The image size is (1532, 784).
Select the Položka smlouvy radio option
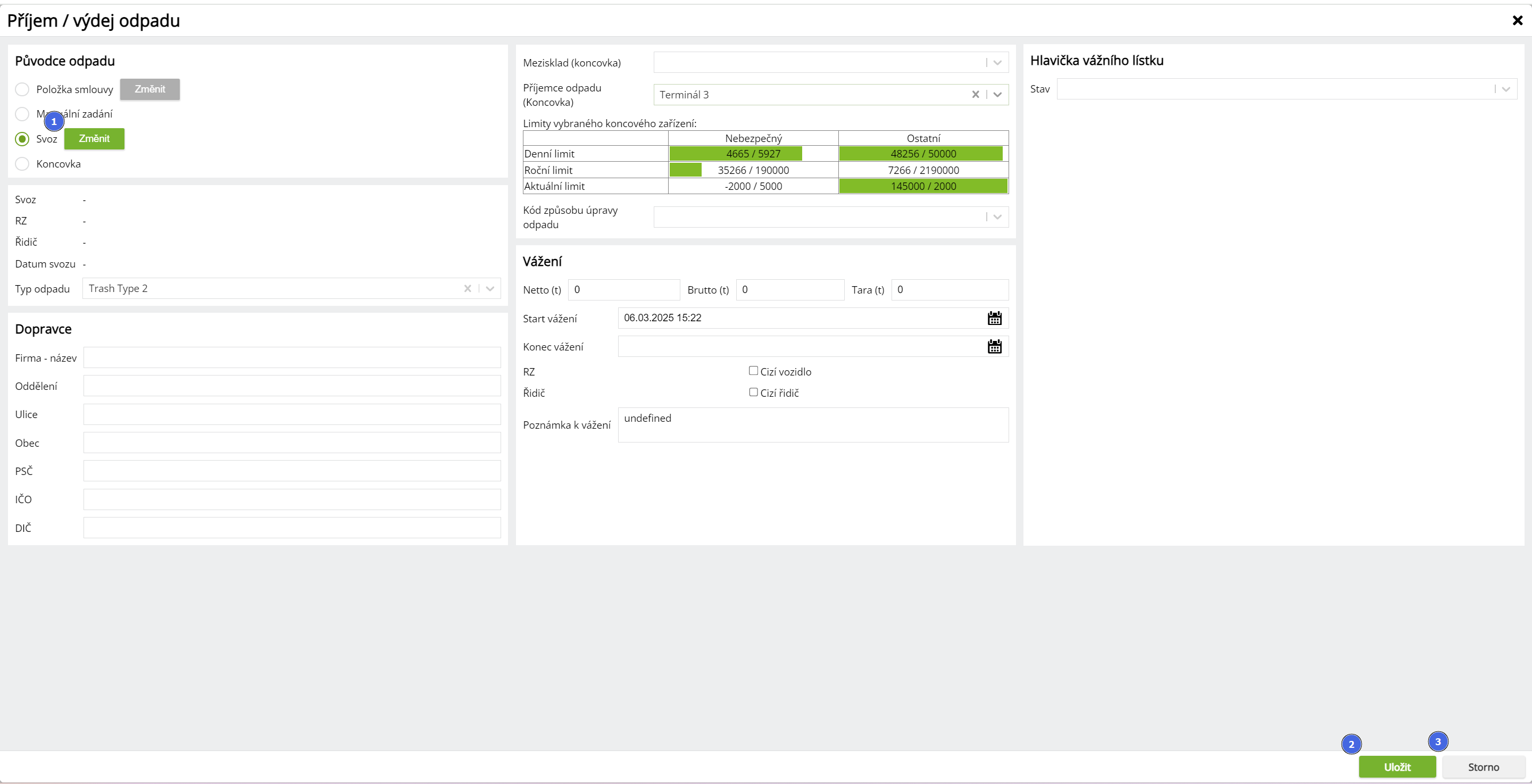pyautogui.click(x=22, y=89)
